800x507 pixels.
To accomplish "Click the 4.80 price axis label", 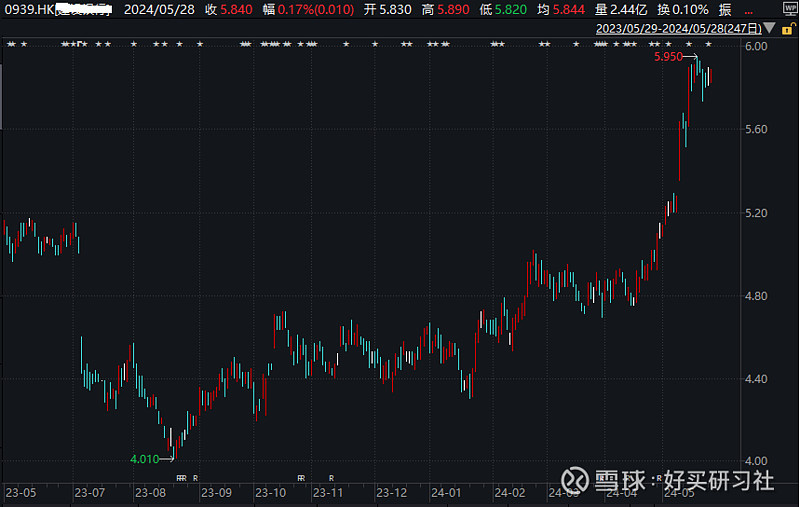I will click(x=756, y=296).
